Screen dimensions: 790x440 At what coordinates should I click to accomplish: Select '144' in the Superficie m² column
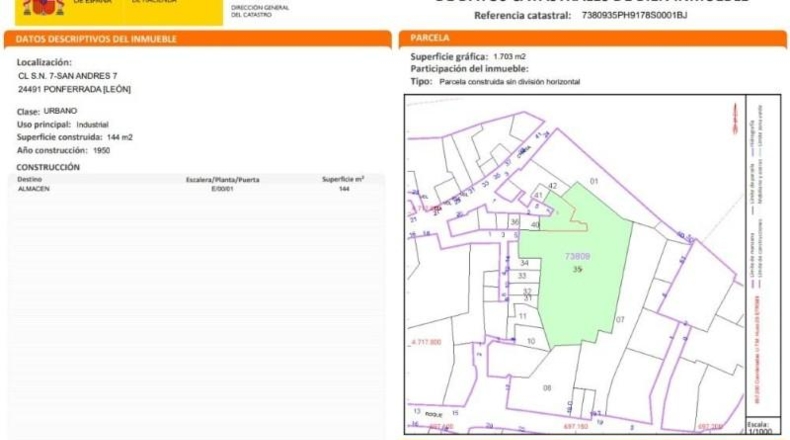(344, 189)
